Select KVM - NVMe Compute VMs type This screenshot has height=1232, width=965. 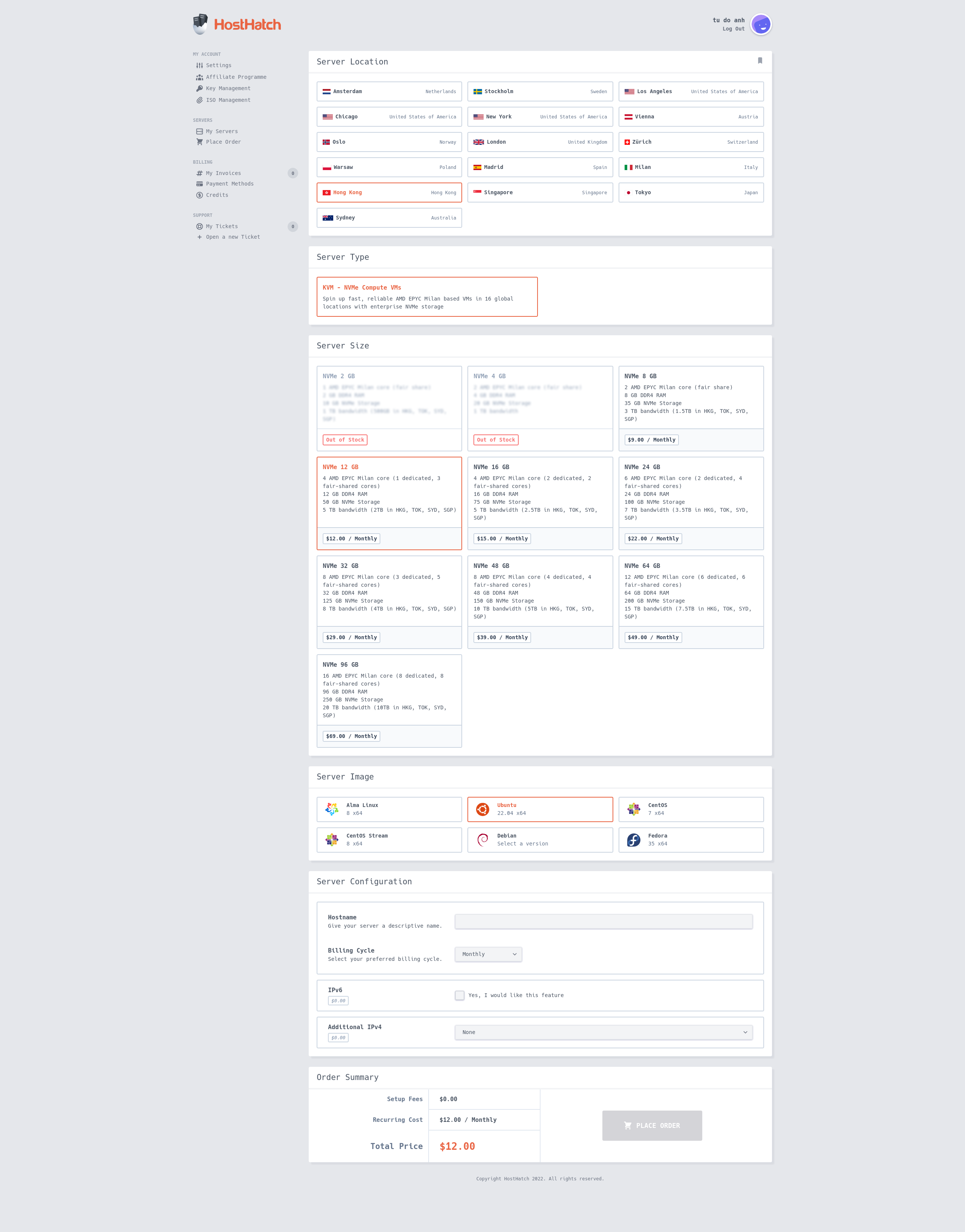[427, 297]
